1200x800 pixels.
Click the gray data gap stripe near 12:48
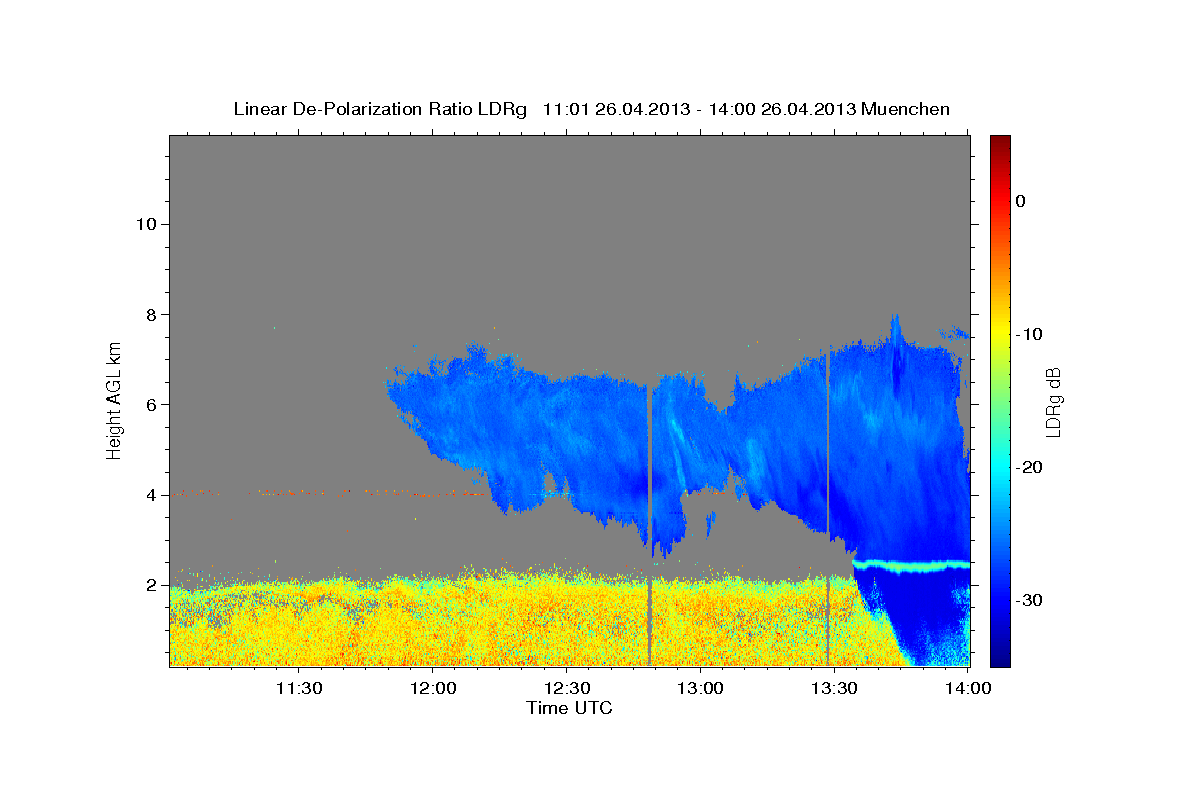650,525
